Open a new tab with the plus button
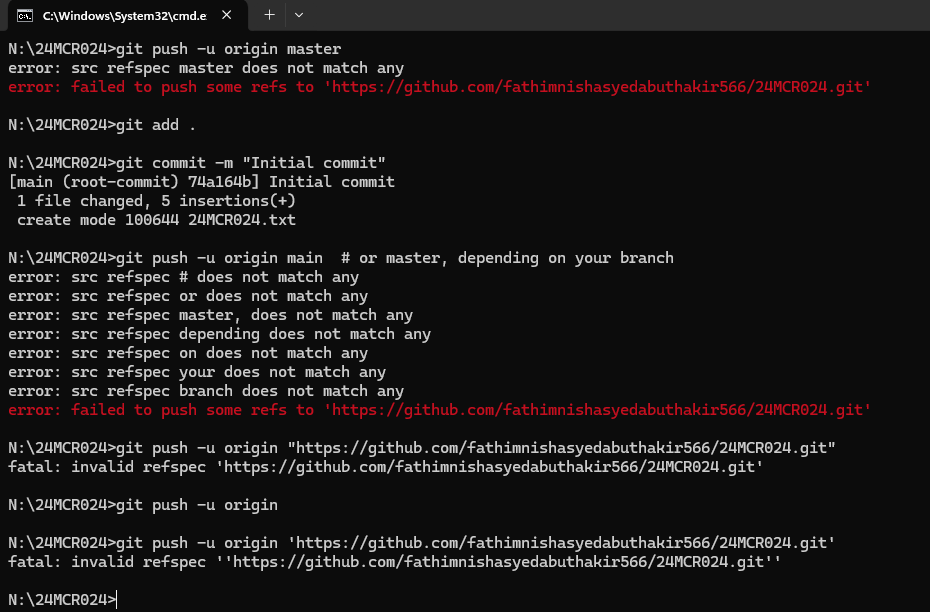 269,15
